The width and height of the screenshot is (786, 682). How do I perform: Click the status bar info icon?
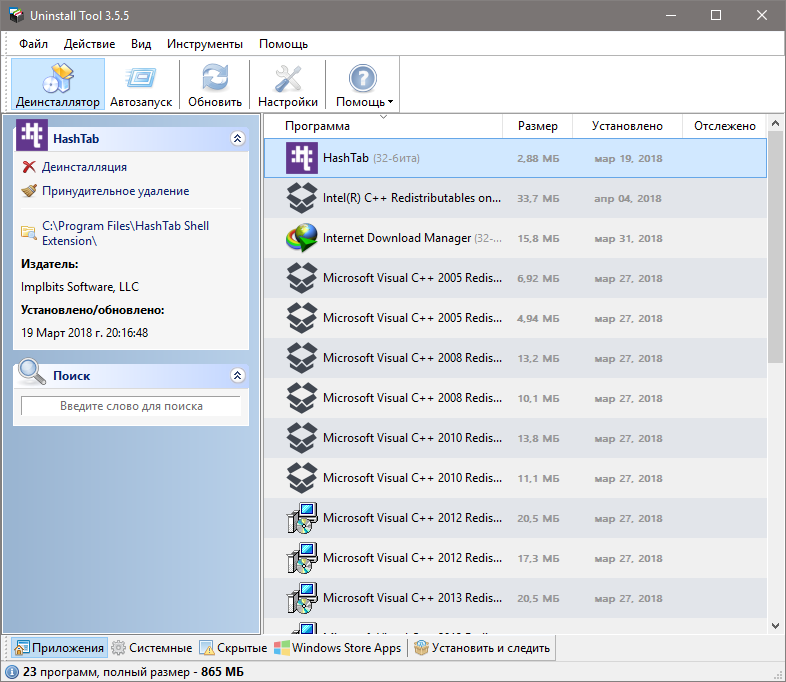[12, 672]
